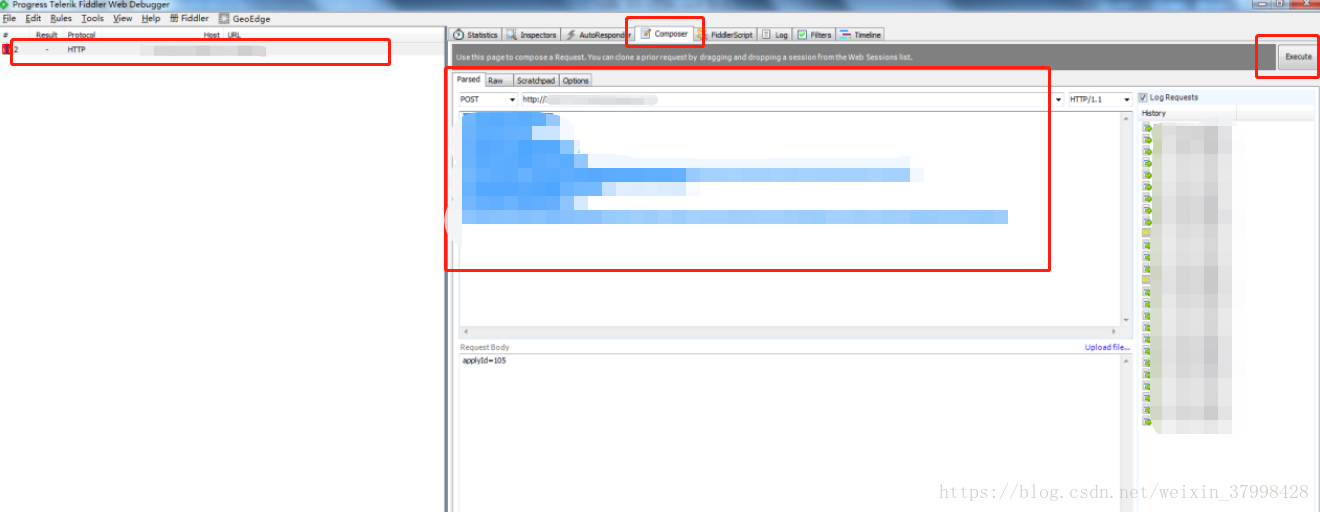Screen dimensions: 1320x512
Task: Open the Rules menu
Action: 61,18
